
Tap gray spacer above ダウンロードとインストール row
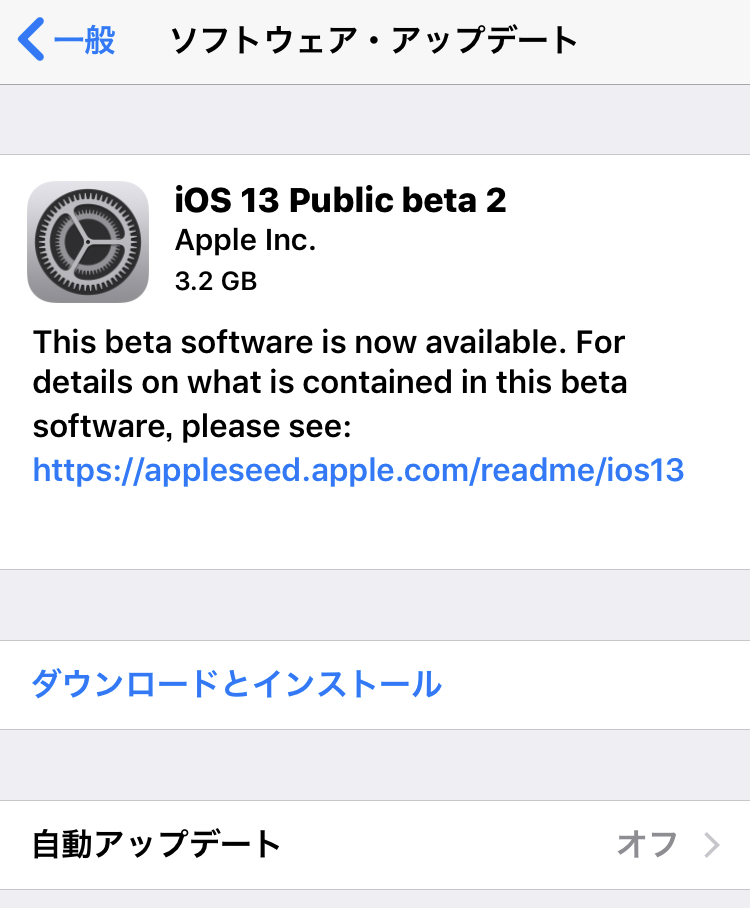coord(375,605)
